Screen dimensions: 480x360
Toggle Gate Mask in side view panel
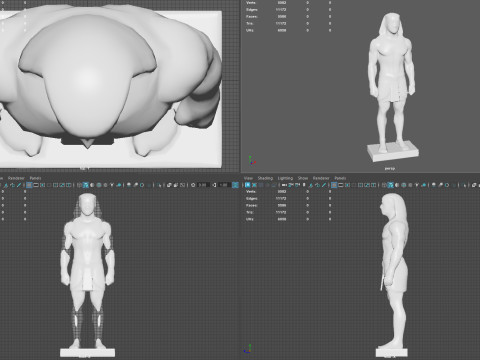coord(354,185)
